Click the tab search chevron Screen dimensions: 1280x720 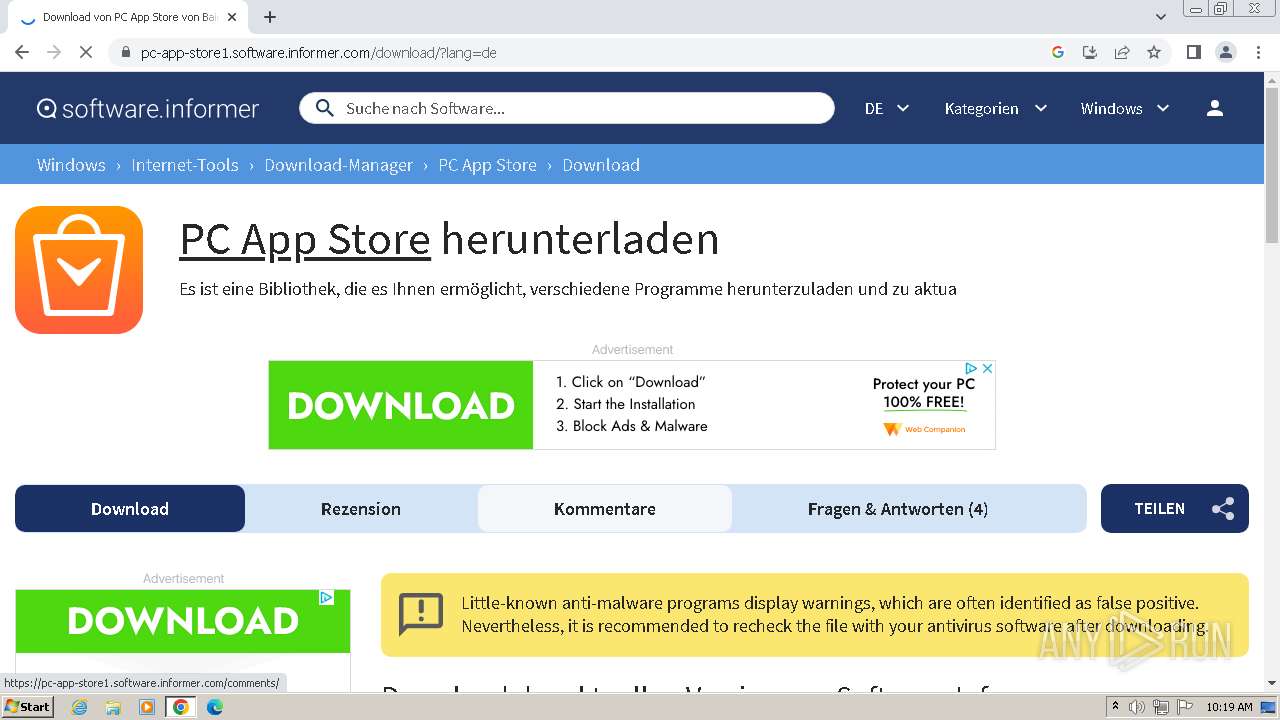[x=1161, y=17]
